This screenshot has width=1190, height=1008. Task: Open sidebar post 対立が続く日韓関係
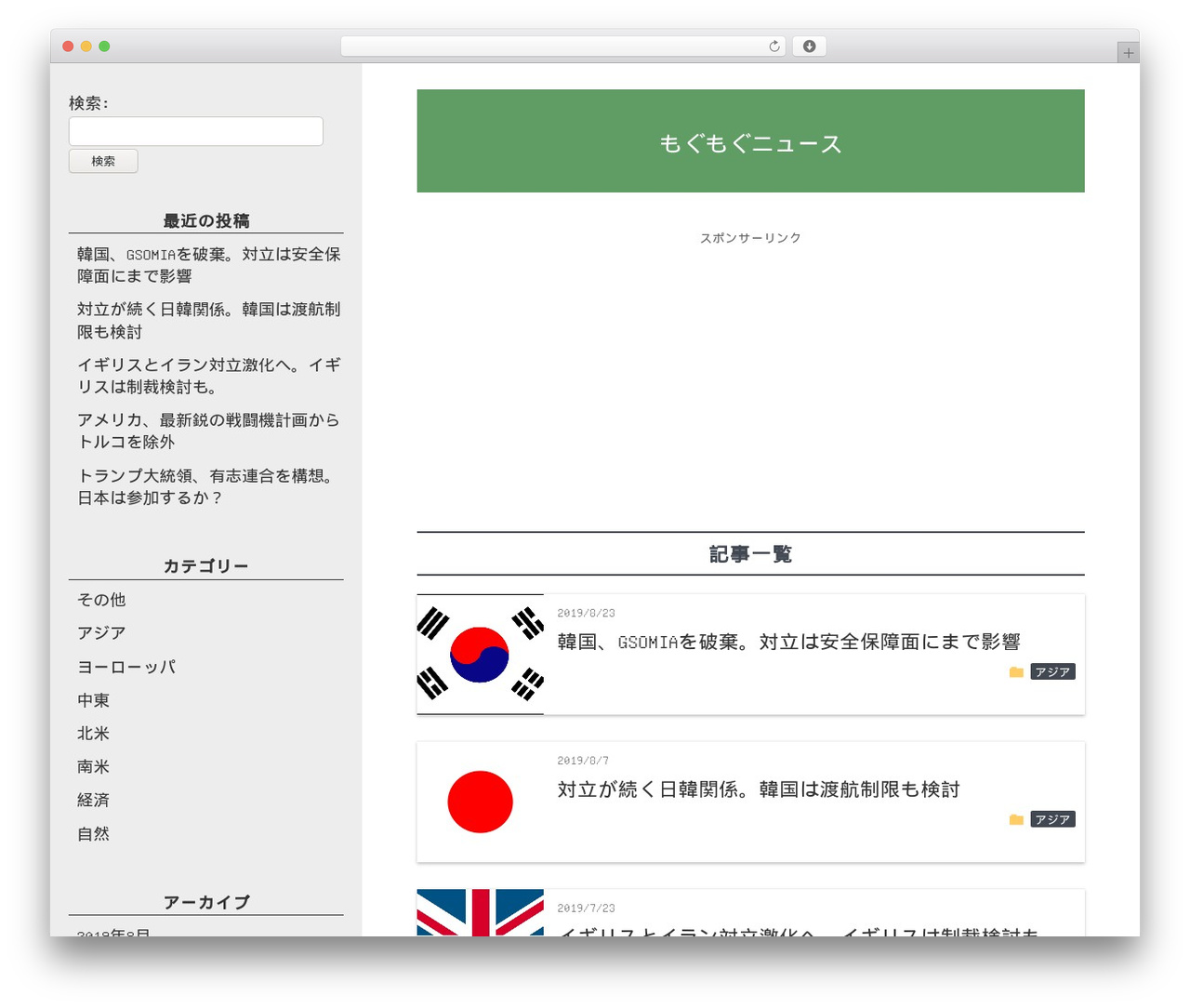point(209,321)
